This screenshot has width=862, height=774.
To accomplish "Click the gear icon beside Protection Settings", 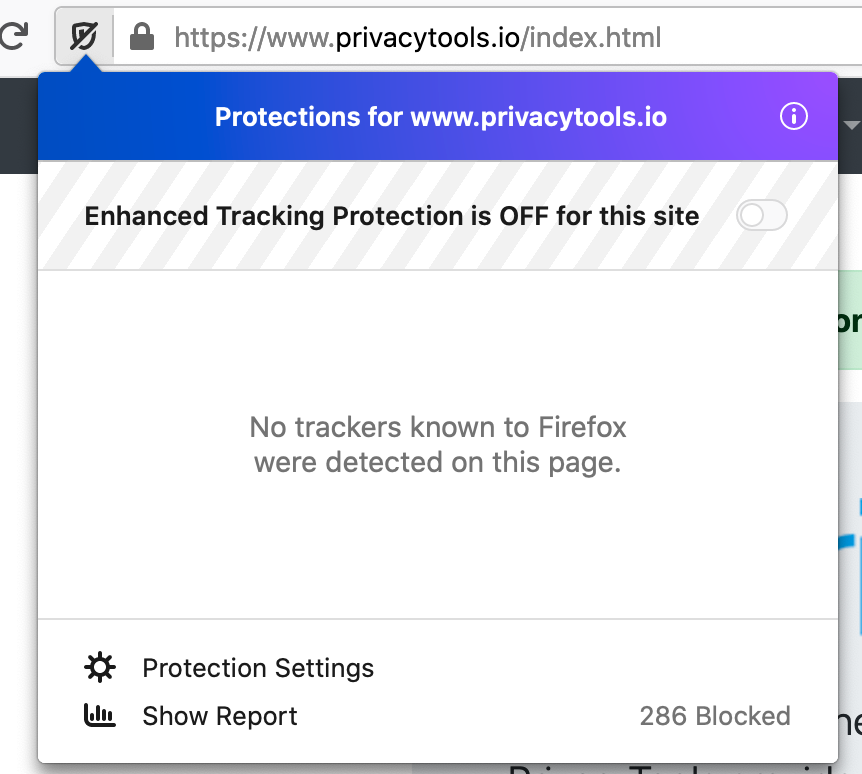I will (100, 667).
